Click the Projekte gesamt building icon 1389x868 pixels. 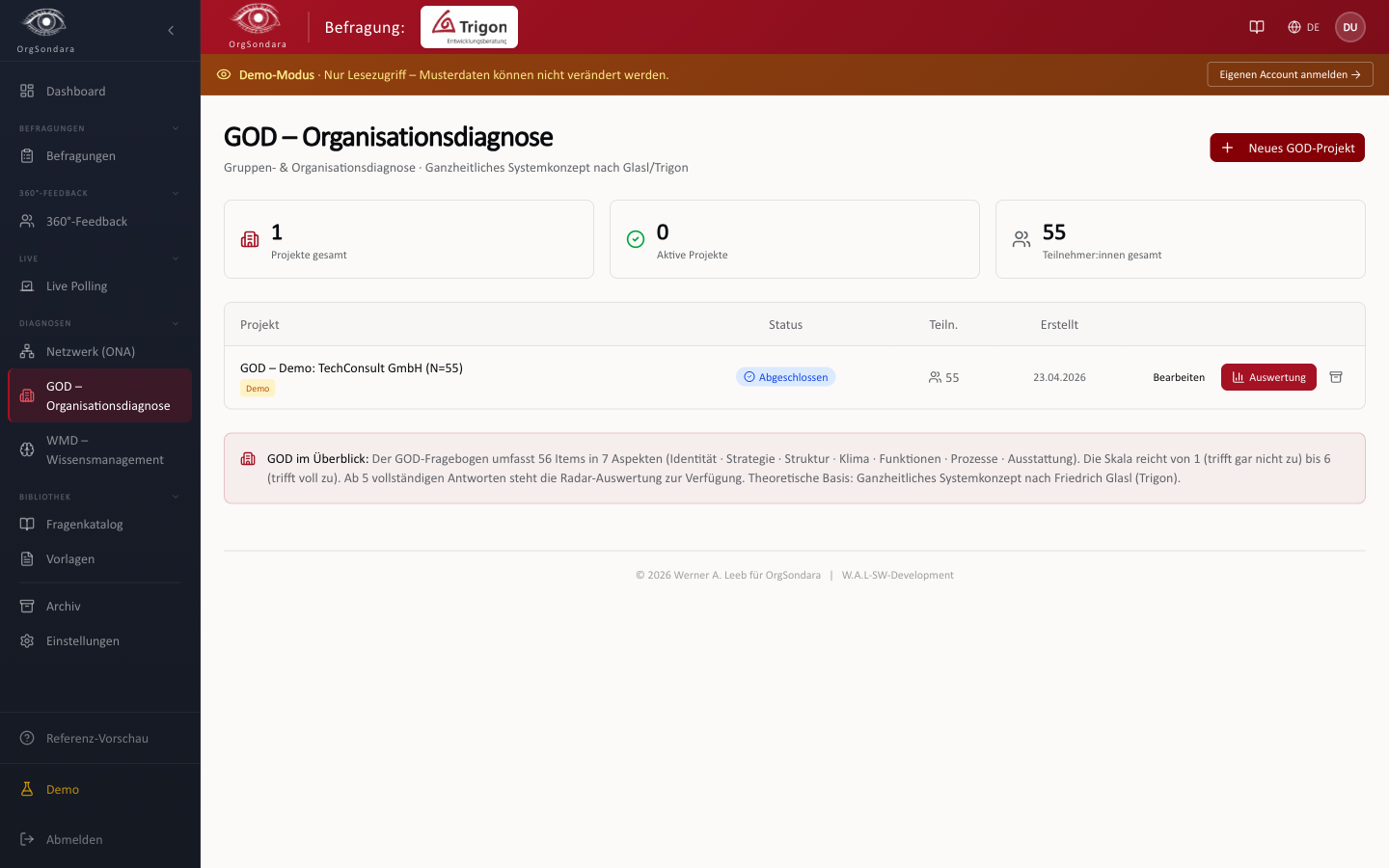pos(250,239)
